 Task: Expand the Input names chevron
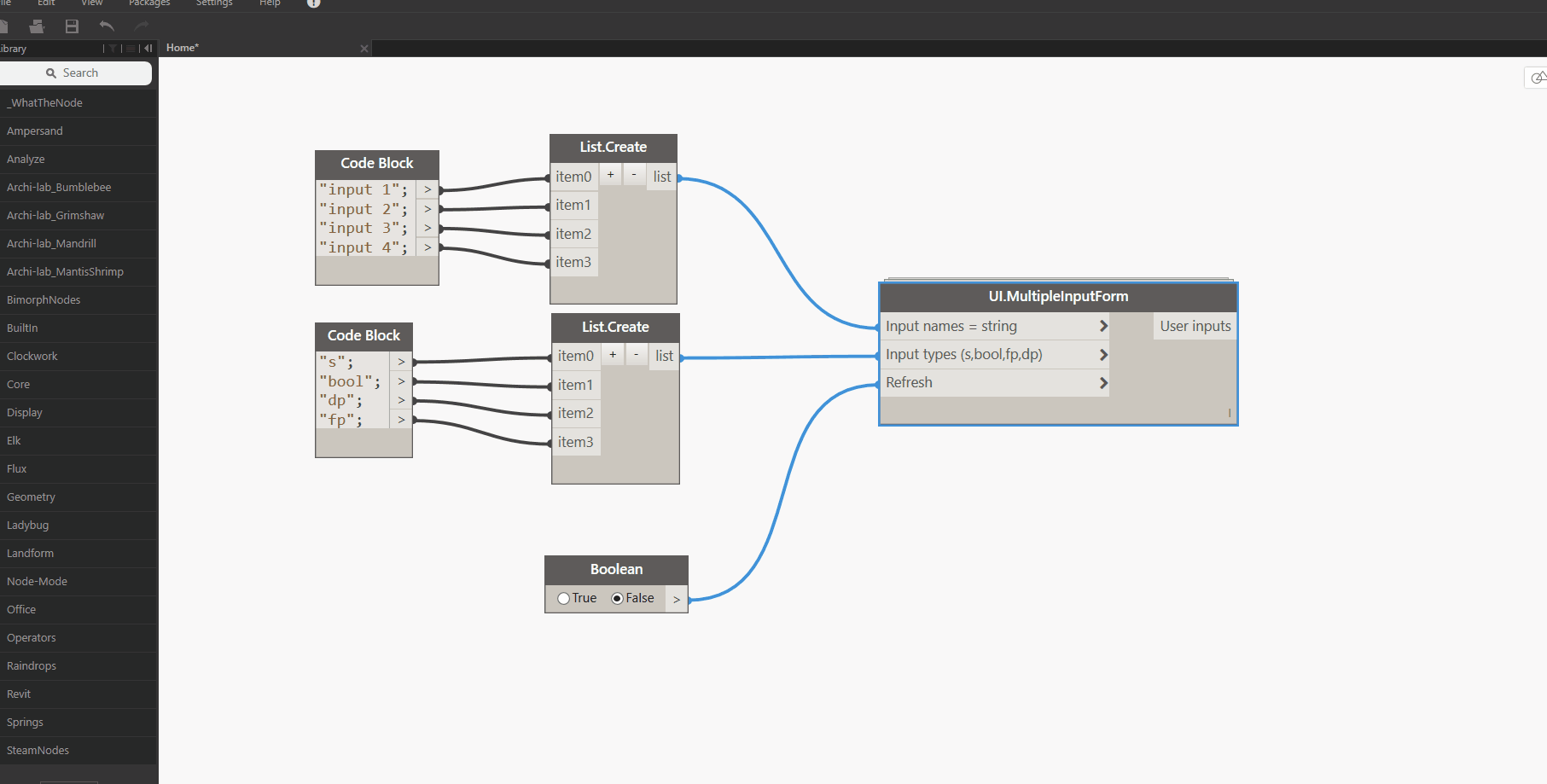tap(1102, 326)
